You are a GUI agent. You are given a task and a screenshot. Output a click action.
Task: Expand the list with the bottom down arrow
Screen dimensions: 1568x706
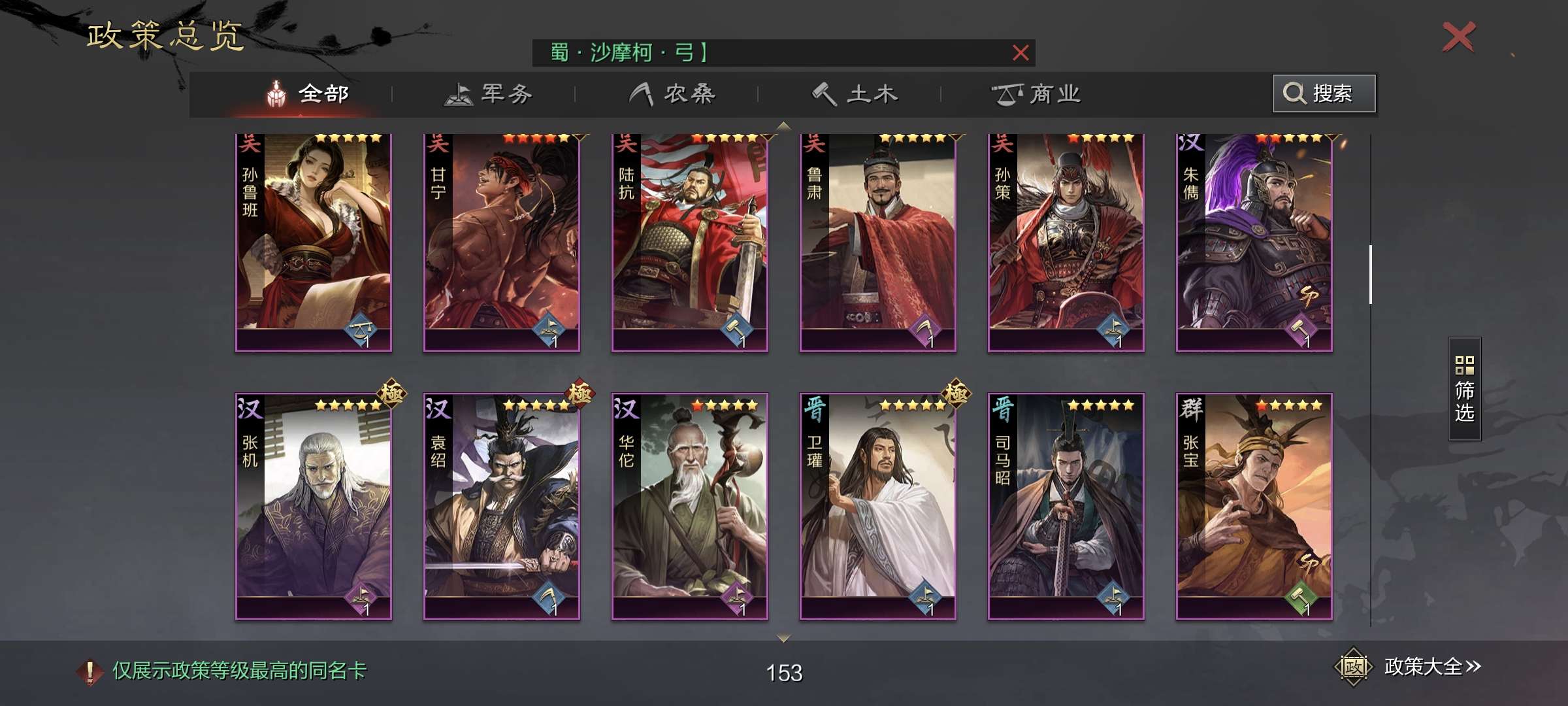784,638
